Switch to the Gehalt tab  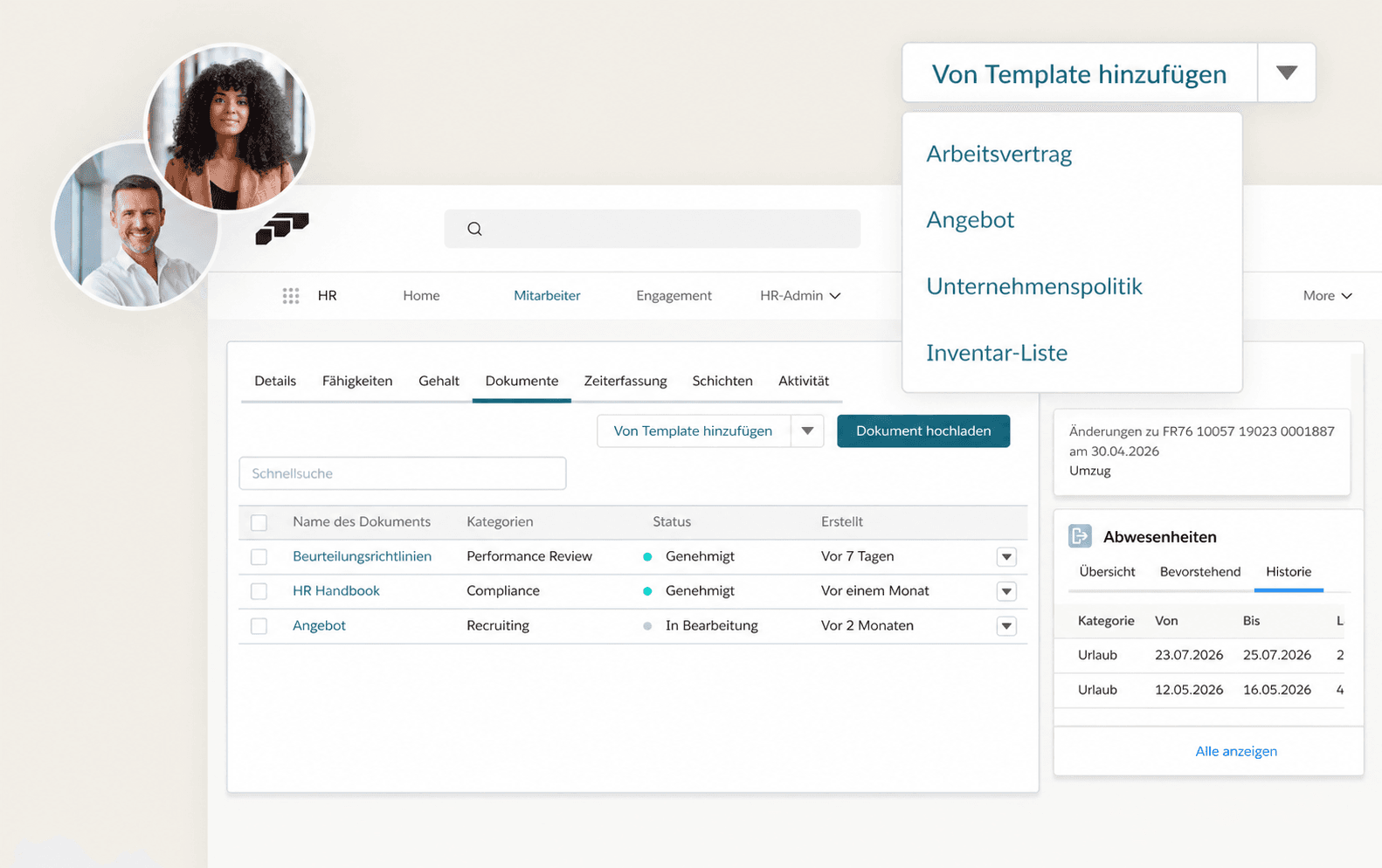point(439,381)
